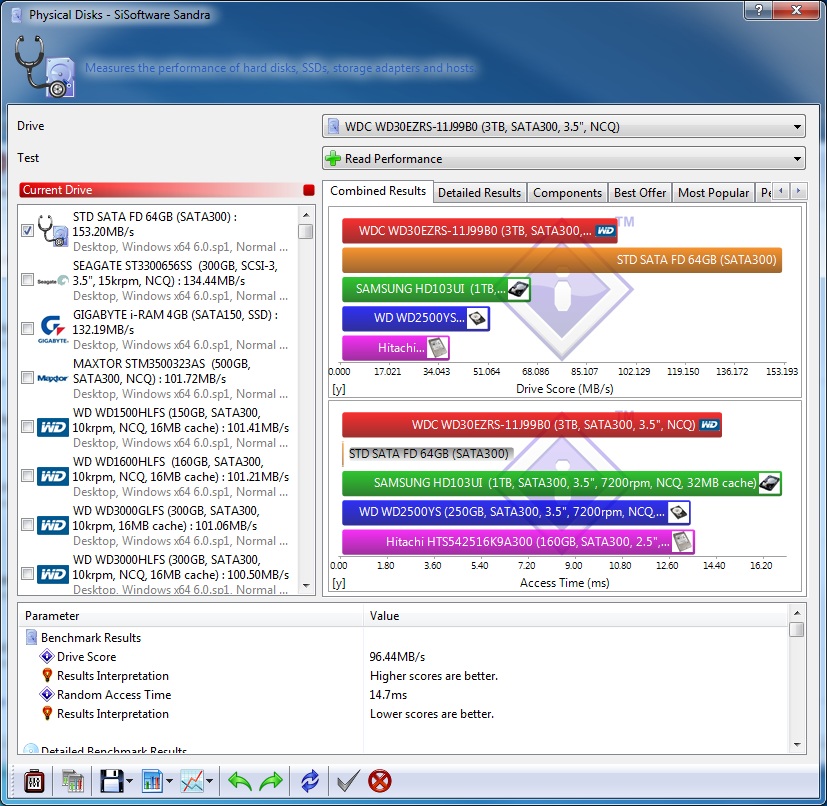The height and width of the screenshot is (806, 827).
Task: Click the green back arrow icon
Action: click(x=240, y=781)
